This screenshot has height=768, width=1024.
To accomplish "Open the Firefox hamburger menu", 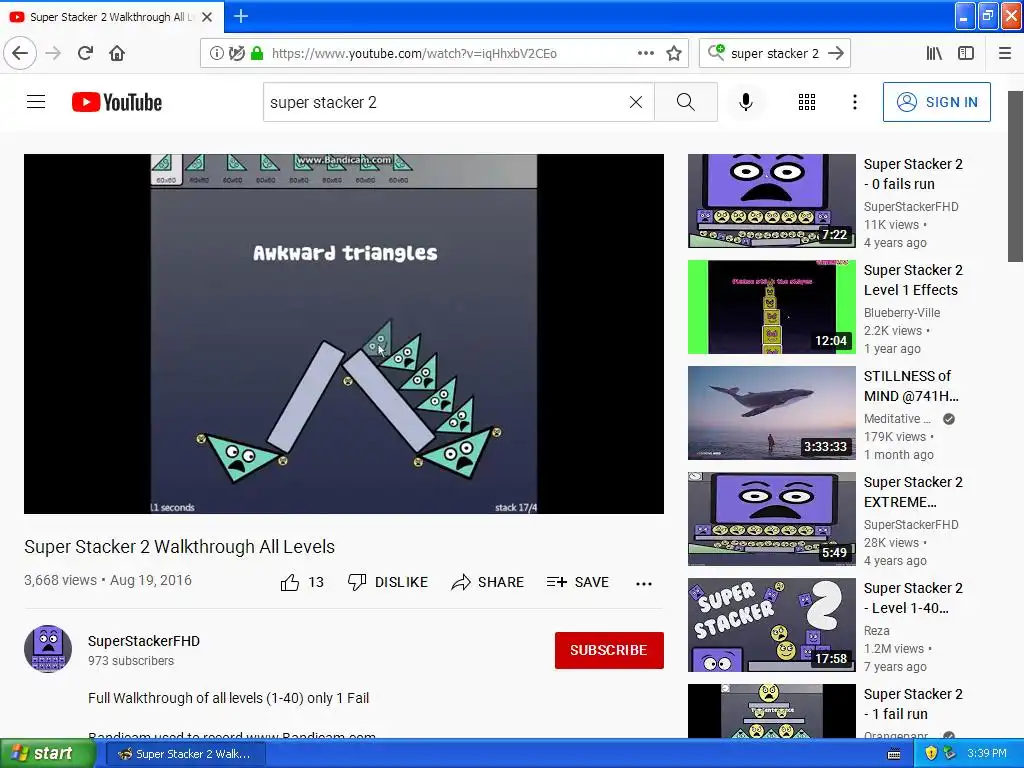I will [x=1005, y=54].
